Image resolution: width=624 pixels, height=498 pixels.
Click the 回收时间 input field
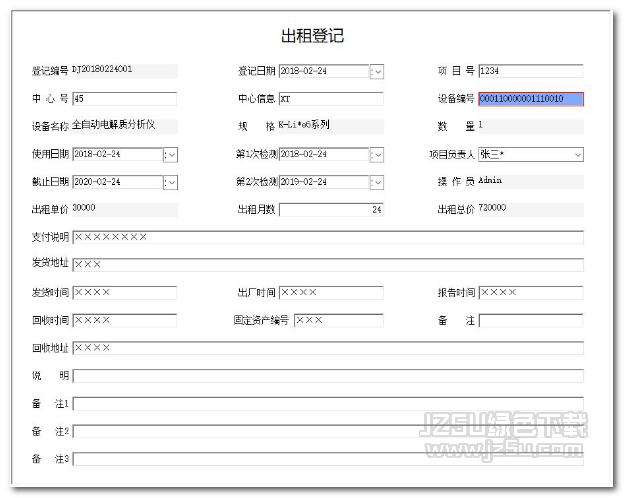(125, 320)
